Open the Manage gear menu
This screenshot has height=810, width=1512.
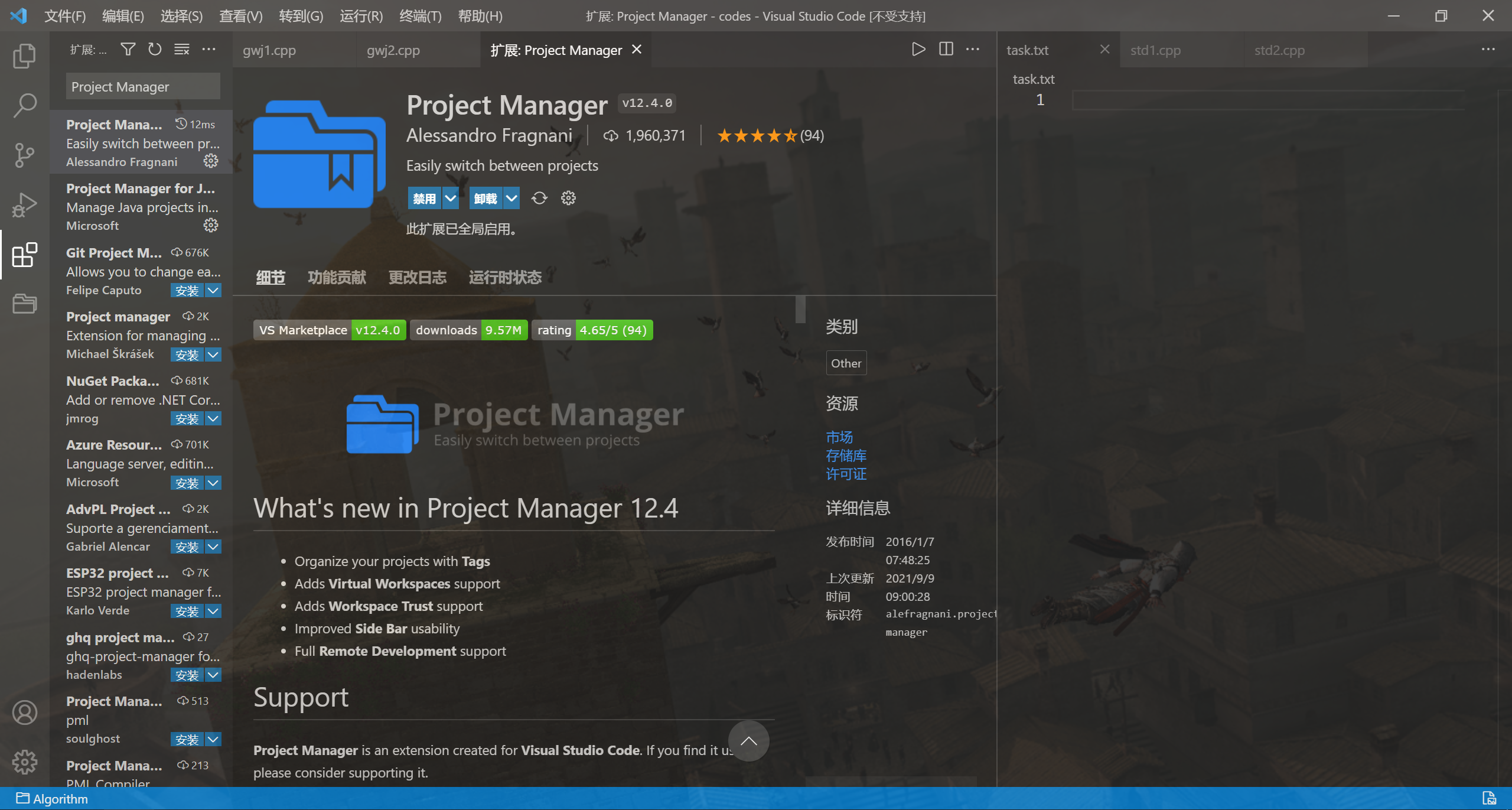pyautogui.click(x=24, y=762)
